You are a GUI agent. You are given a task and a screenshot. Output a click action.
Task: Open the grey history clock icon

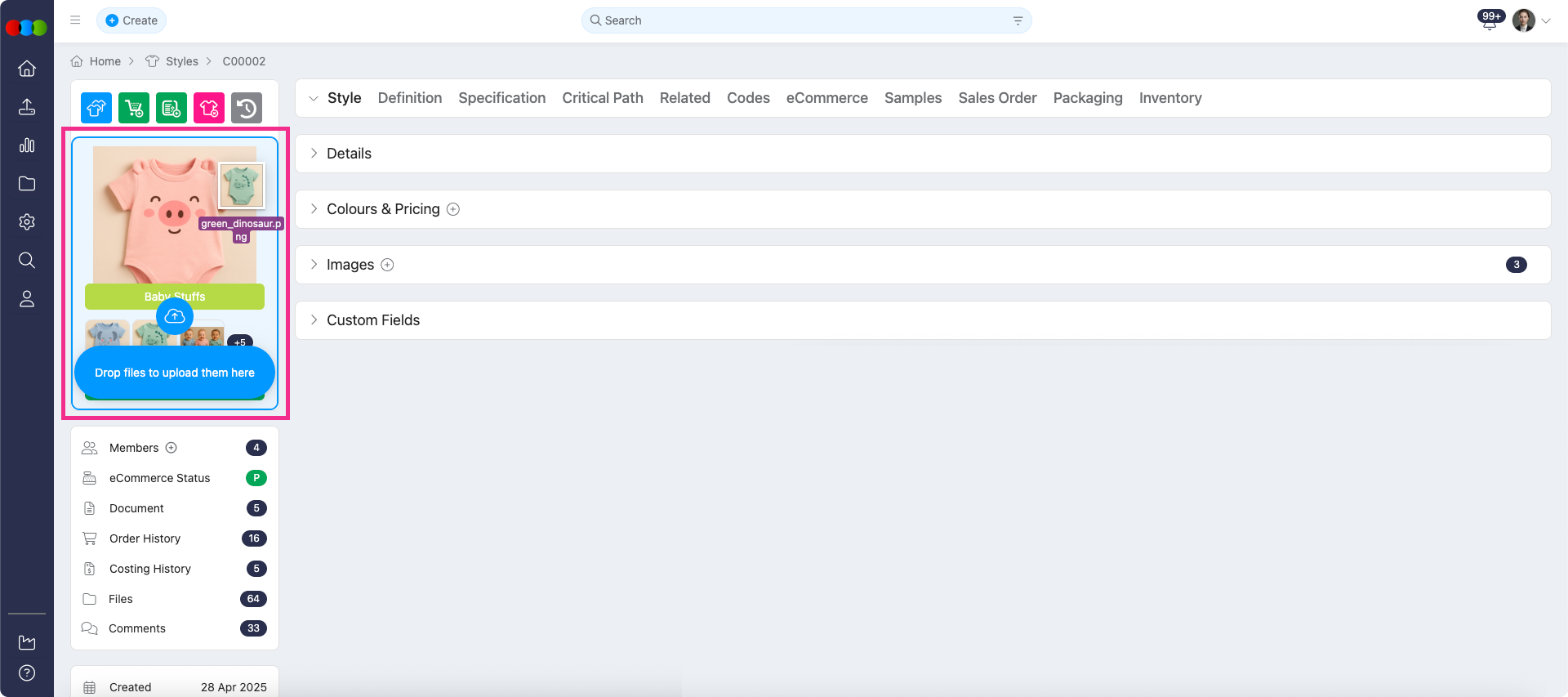coord(247,108)
